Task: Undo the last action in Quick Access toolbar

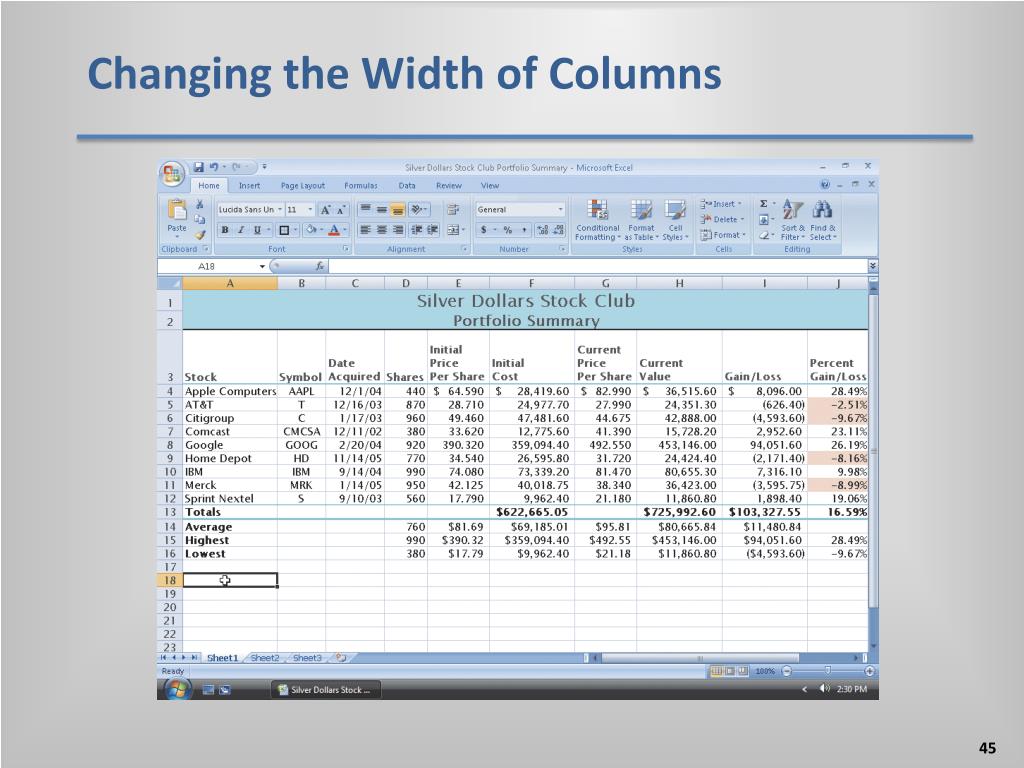Action: tap(214, 167)
